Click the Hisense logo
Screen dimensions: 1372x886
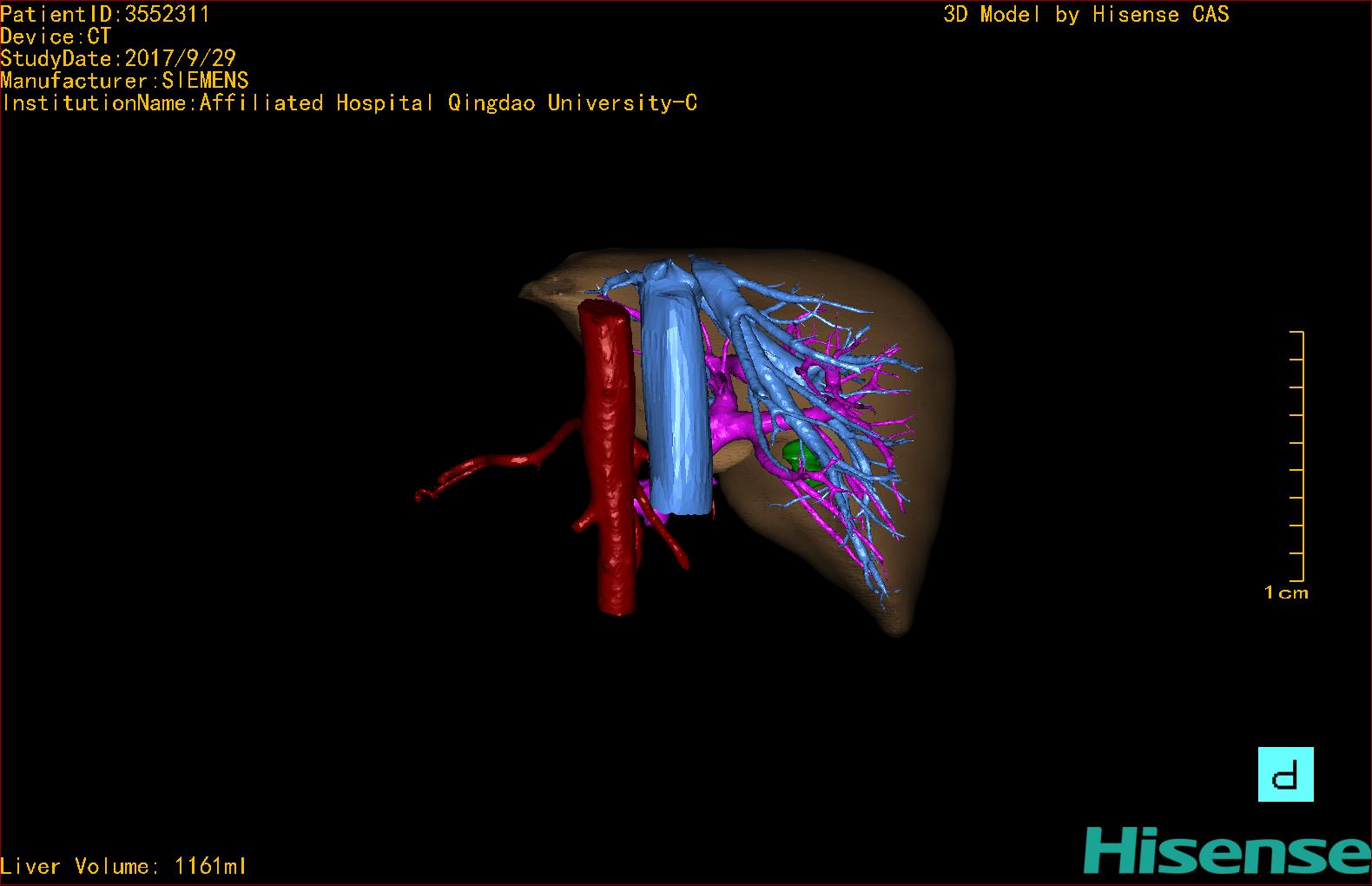1227,850
